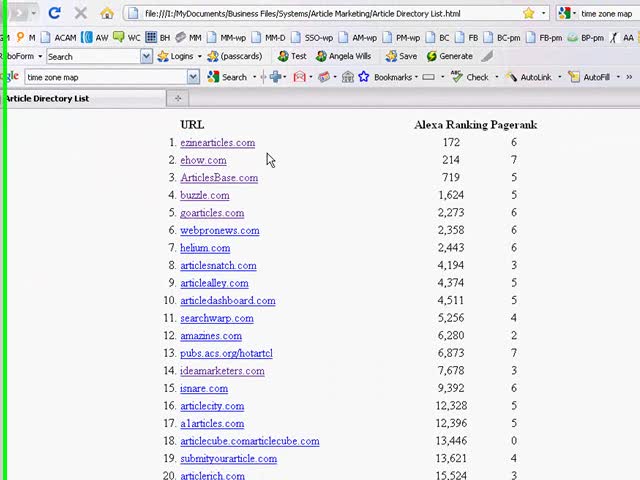
Task: Open the articledashboard.com link
Action: (228, 300)
